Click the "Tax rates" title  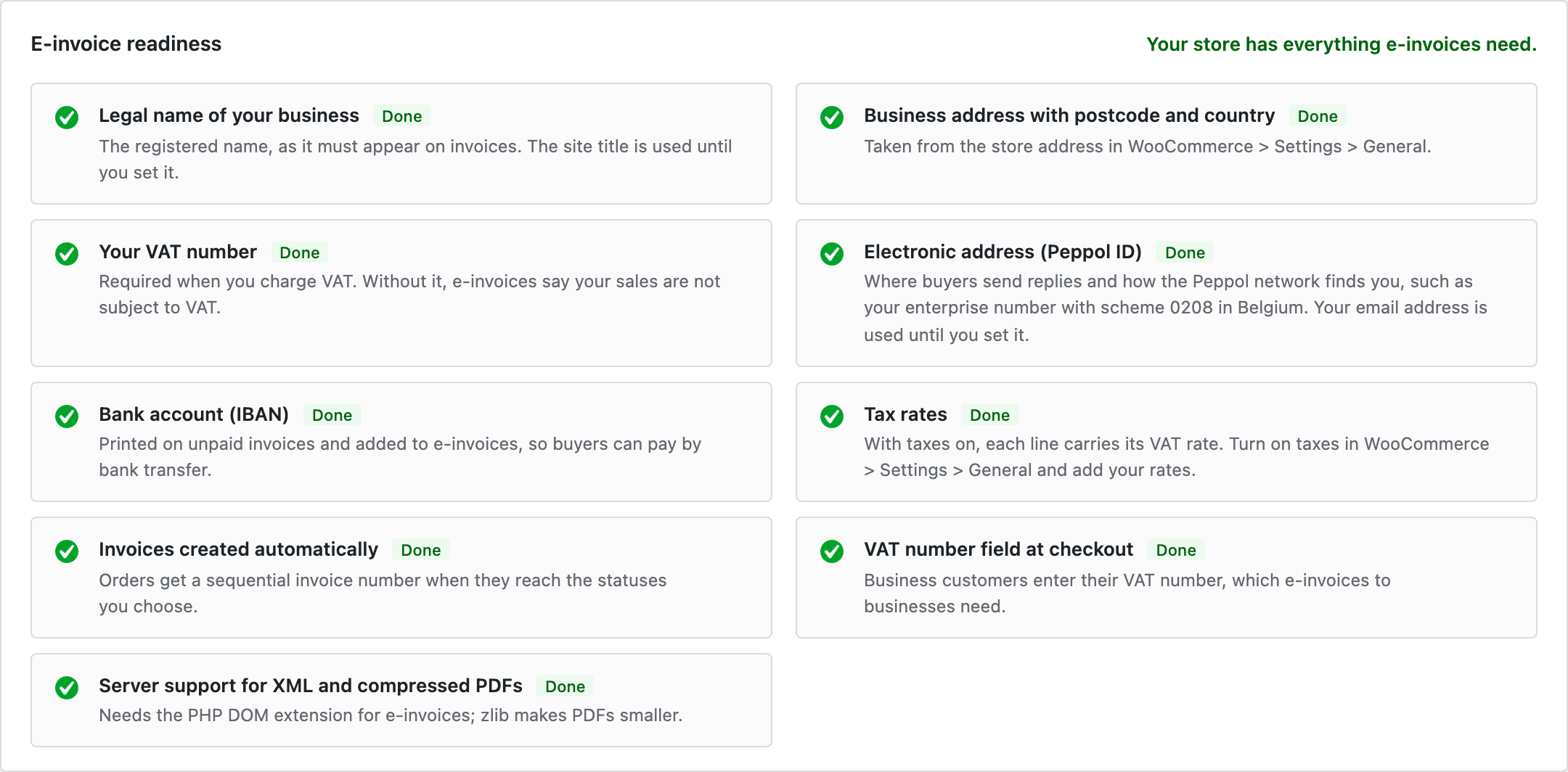[x=905, y=414]
